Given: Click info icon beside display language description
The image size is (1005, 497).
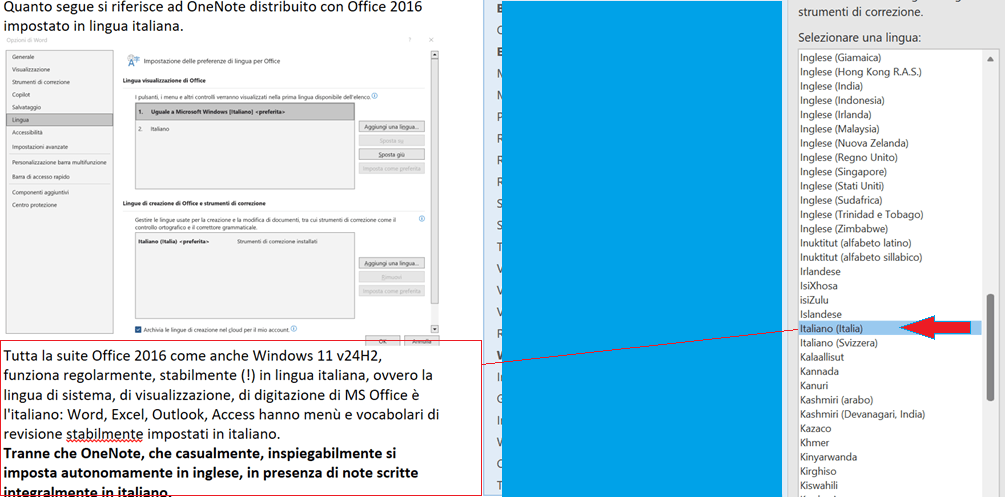Looking at the screenshot, I should 374,96.
